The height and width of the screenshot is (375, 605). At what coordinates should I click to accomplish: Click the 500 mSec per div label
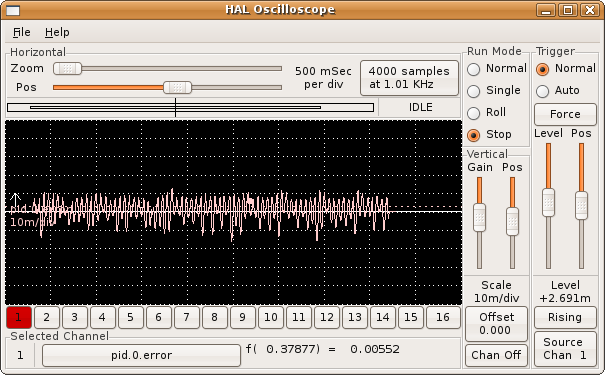pos(323,78)
